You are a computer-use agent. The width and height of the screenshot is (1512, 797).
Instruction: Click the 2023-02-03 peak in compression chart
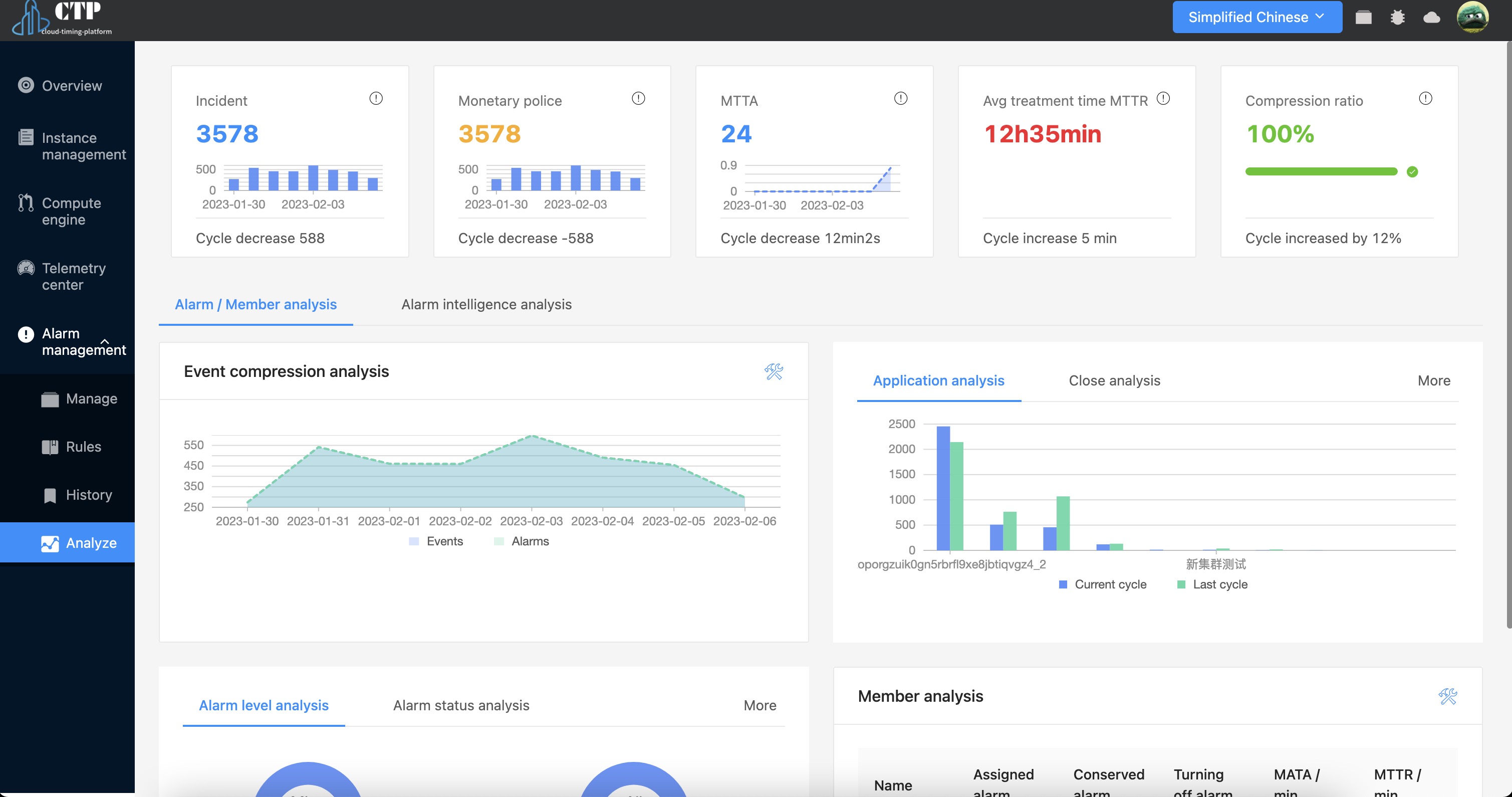(531, 436)
